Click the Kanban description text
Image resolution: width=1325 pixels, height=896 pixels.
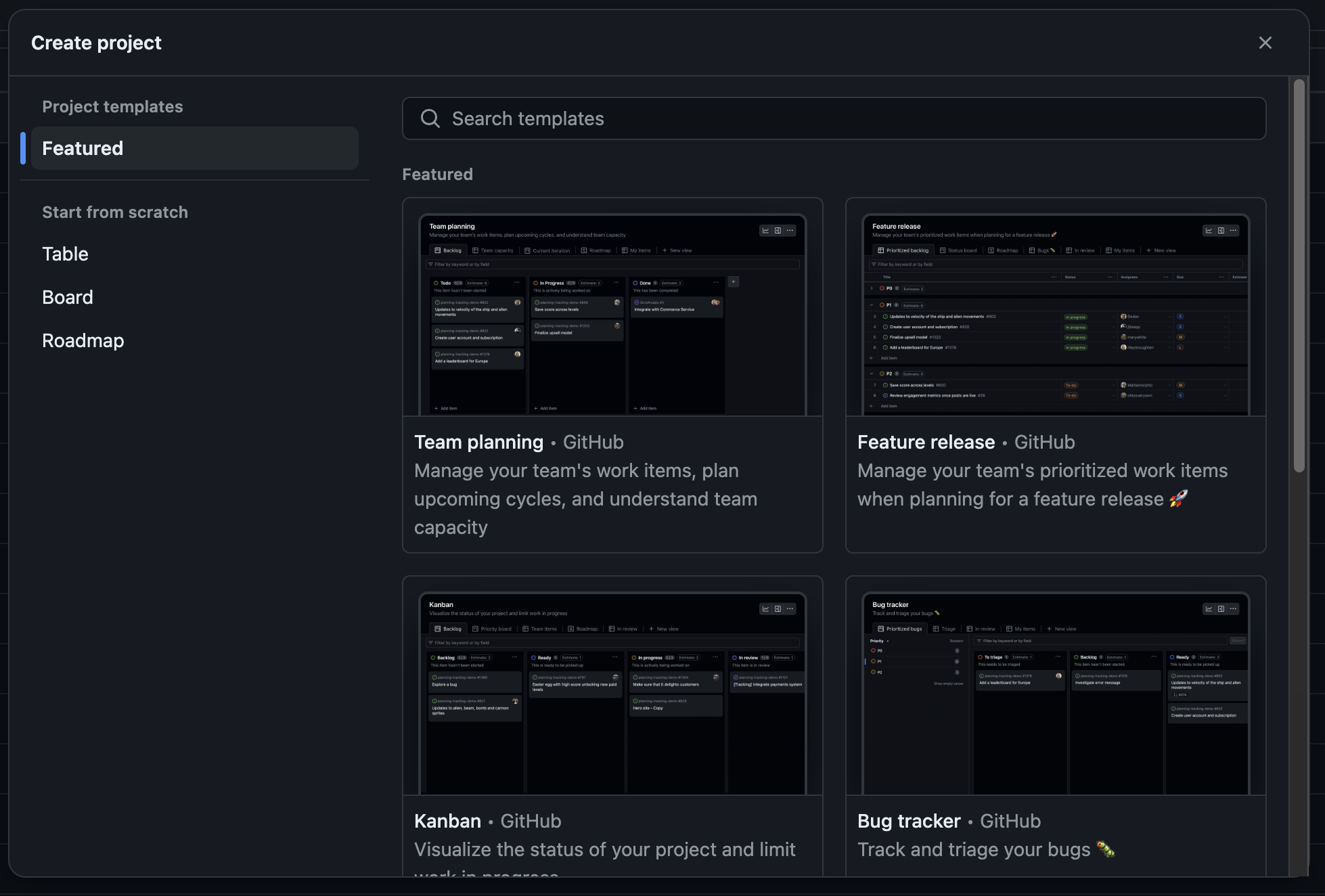point(604,849)
